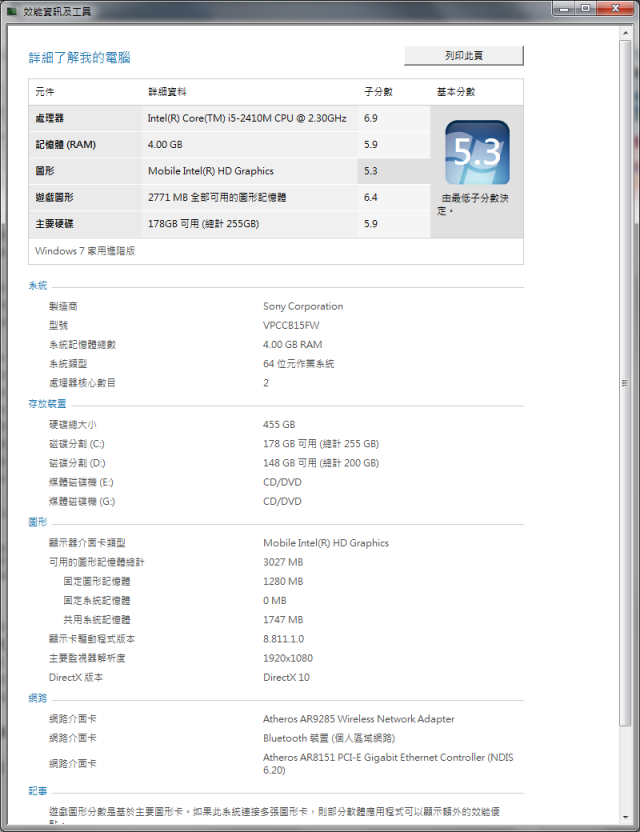Select the 處理器 row label
Screen dimensions: 640x832
pos(49,118)
